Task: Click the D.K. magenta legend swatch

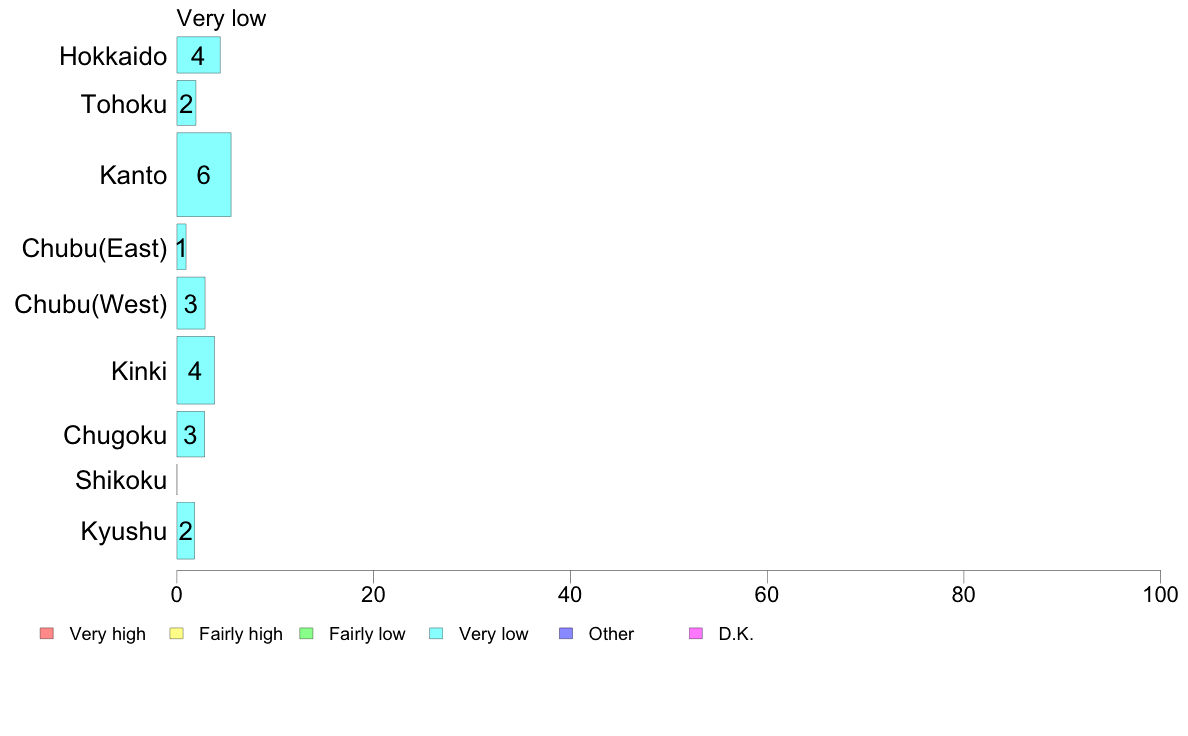Action: pyautogui.click(x=696, y=634)
